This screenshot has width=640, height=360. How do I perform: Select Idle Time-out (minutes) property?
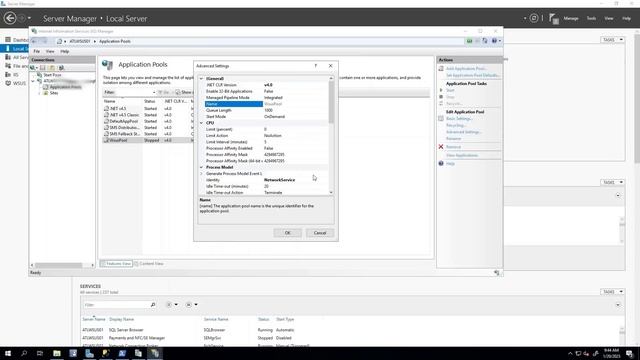point(266,186)
